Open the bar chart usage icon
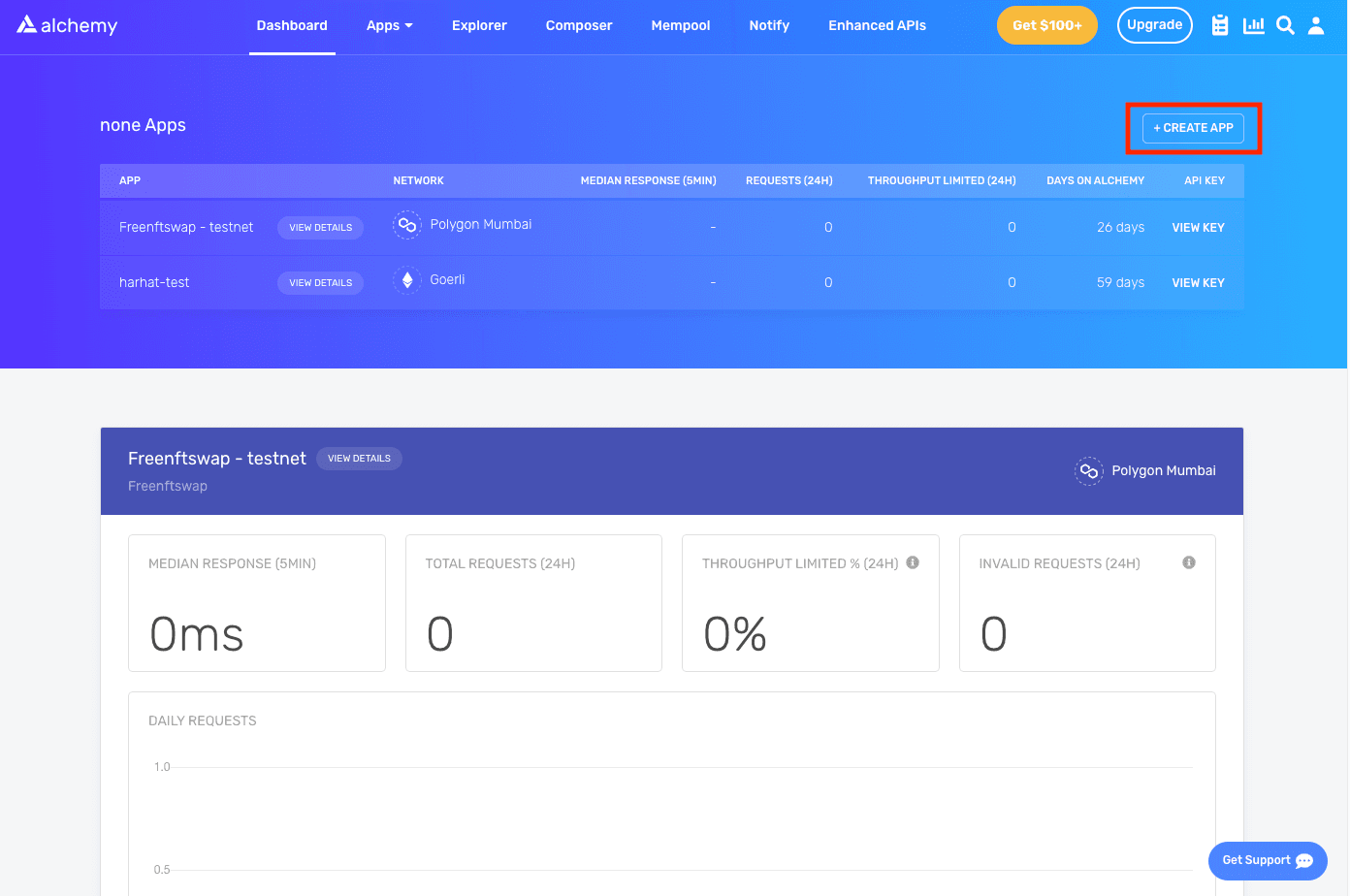The width and height of the screenshot is (1350, 896). (x=1254, y=25)
